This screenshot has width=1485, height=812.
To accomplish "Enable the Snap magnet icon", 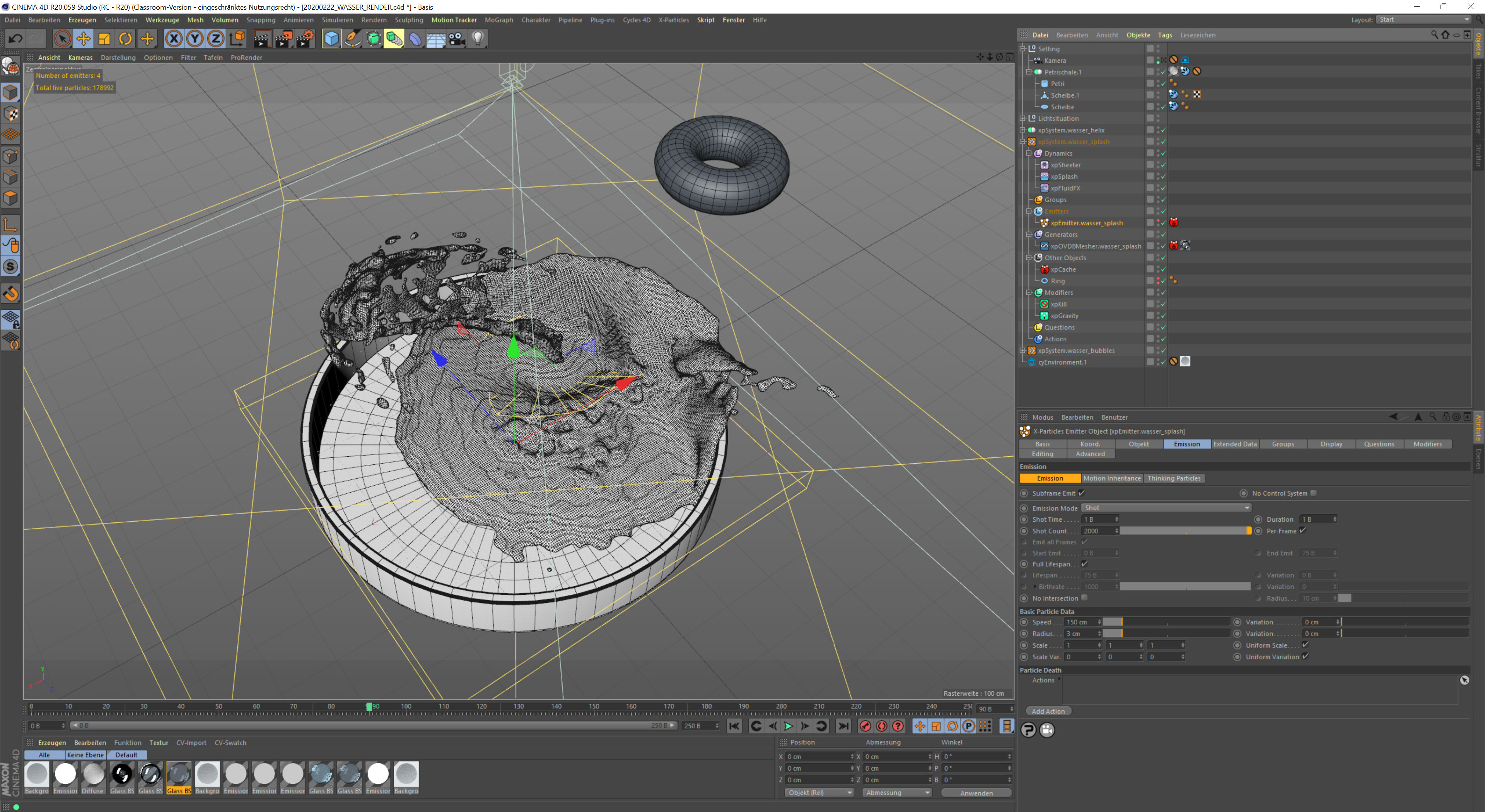I will click(11, 294).
